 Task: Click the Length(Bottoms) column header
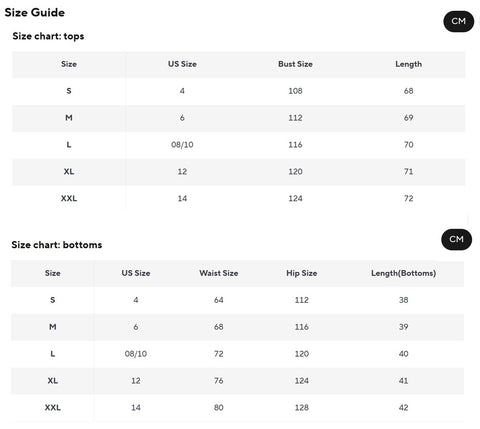click(403, 273)
